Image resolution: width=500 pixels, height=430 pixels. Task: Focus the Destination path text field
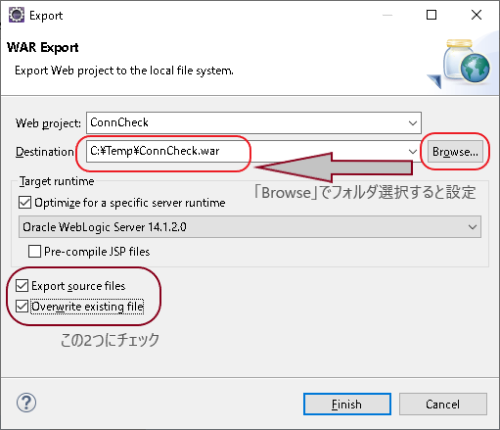(247, 151)
